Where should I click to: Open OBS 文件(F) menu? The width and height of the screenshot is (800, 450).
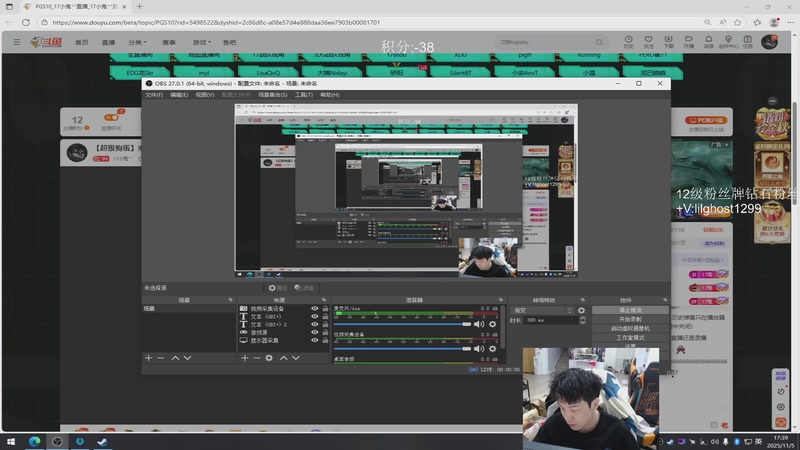click(x=154, y=95)
